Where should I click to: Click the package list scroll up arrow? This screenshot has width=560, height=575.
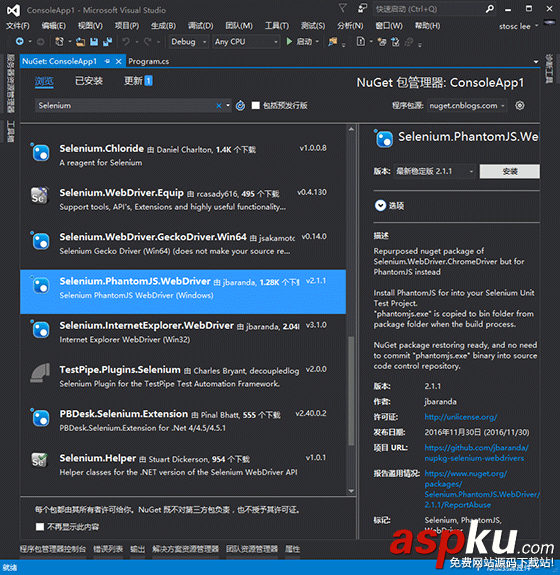click(351, 129)
